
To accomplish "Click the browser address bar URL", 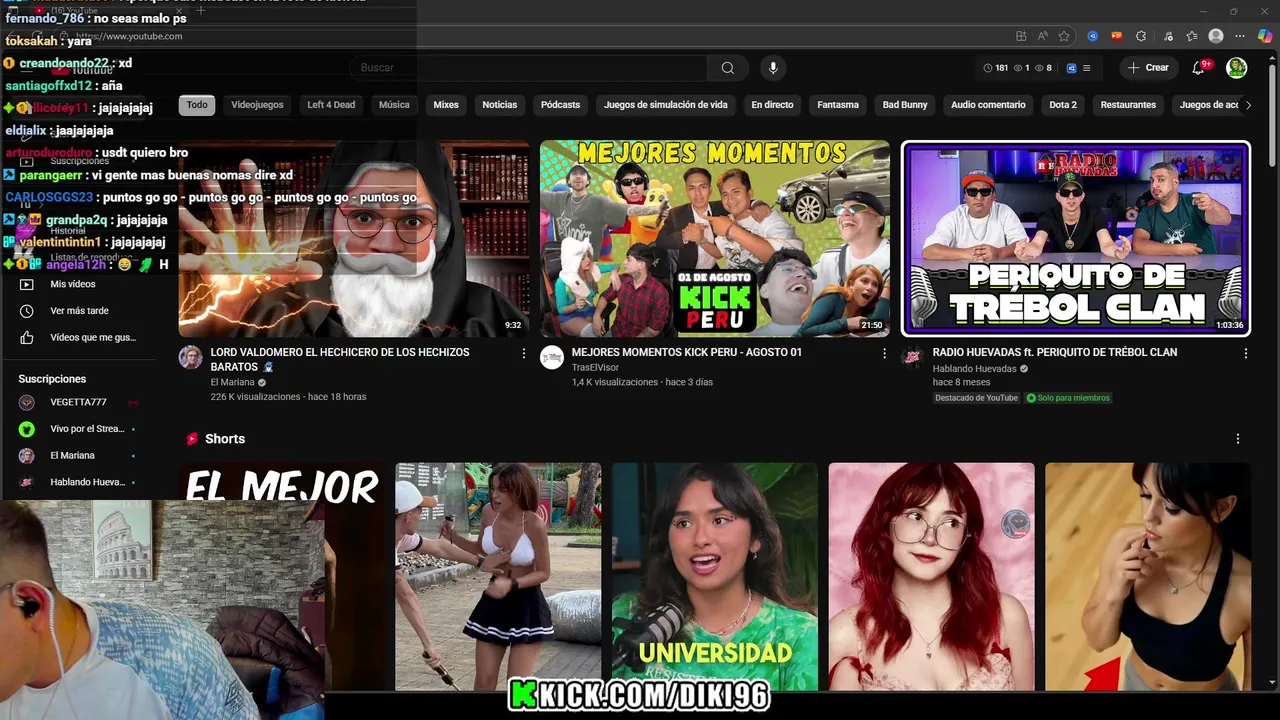I will (131, 36).
